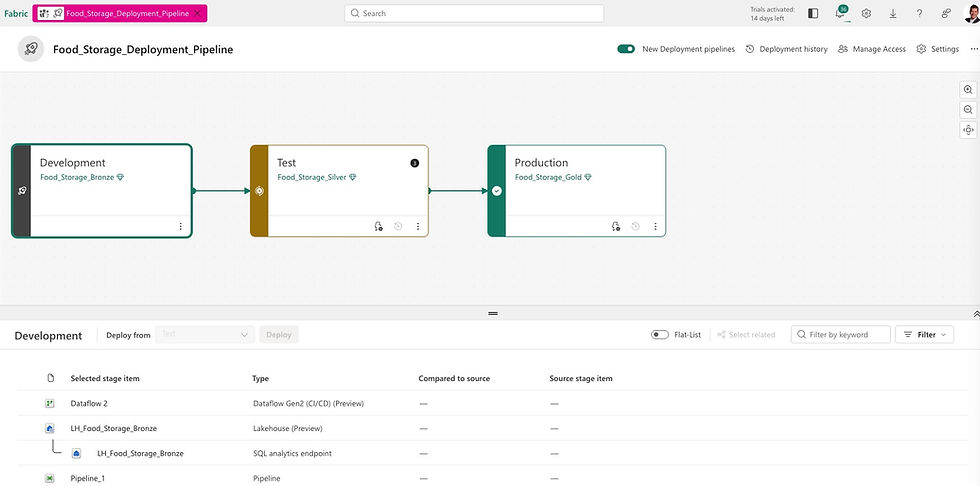The height and width of the screenshot is (486, 980).
Task: Click the SQL analytics endpoint type cell
Action: coord(291,454)
